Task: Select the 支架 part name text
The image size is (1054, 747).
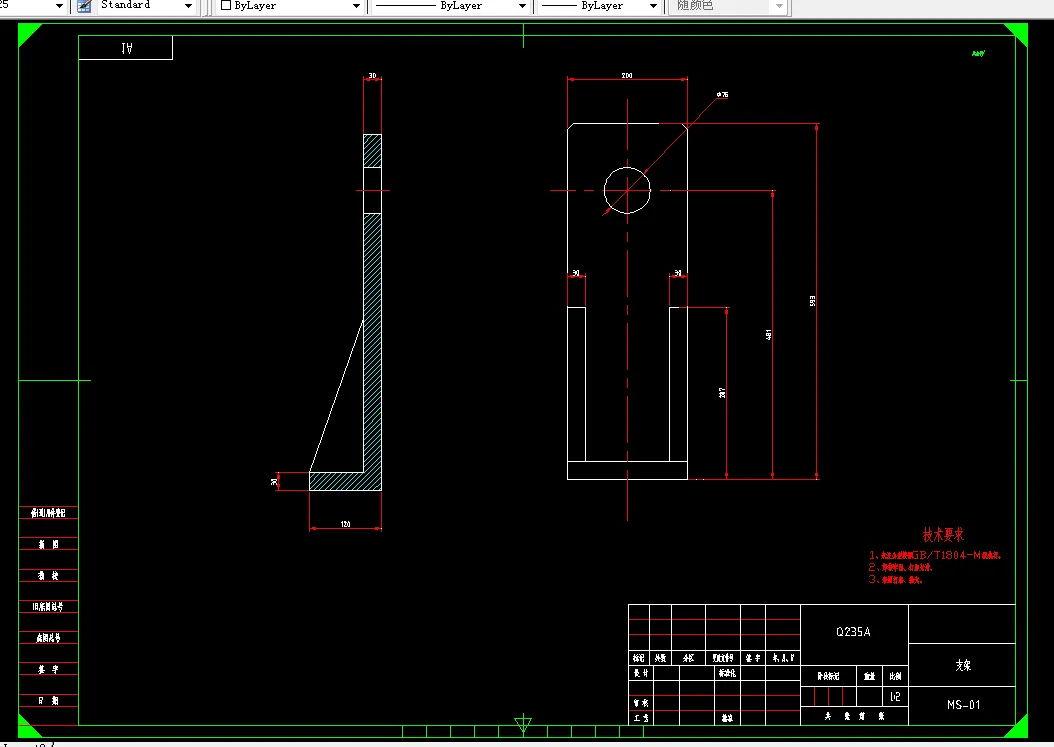Action: 963,665
